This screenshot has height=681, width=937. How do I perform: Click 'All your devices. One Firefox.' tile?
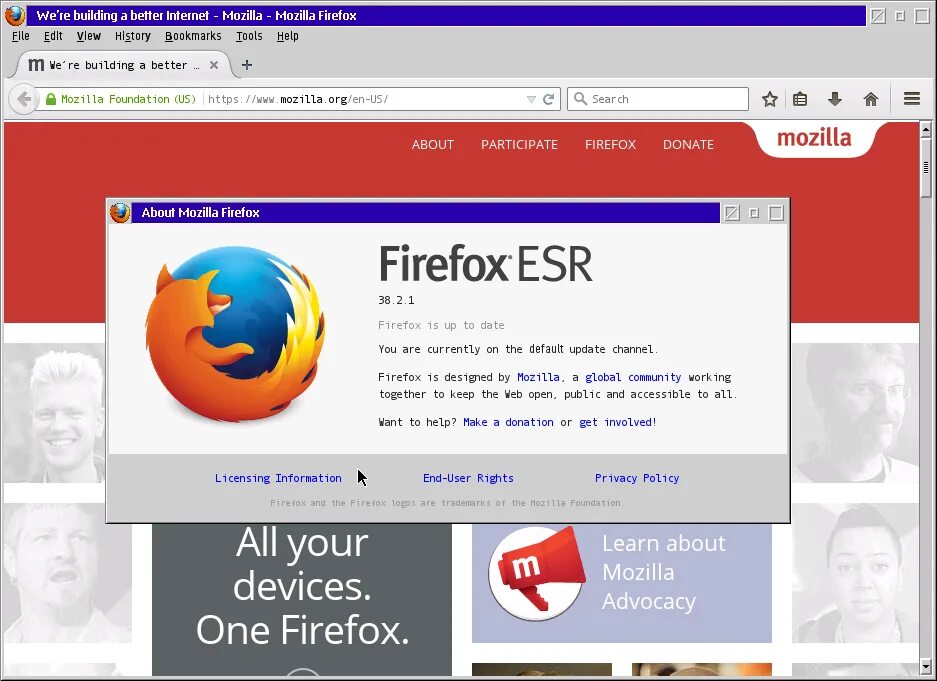pos(302,599)
